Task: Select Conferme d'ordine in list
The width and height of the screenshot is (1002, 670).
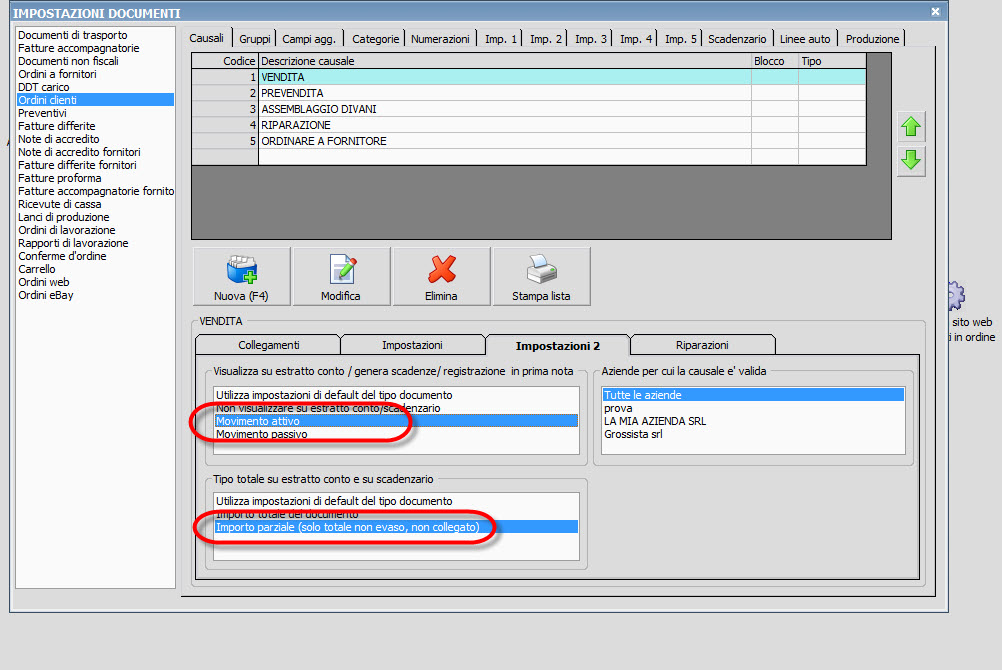Action: tap(95, 256)
